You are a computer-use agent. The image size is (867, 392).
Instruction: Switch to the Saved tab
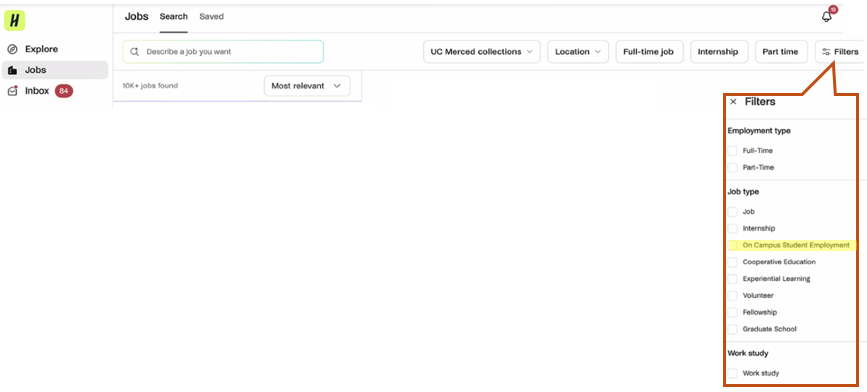[x=212, y=17]
